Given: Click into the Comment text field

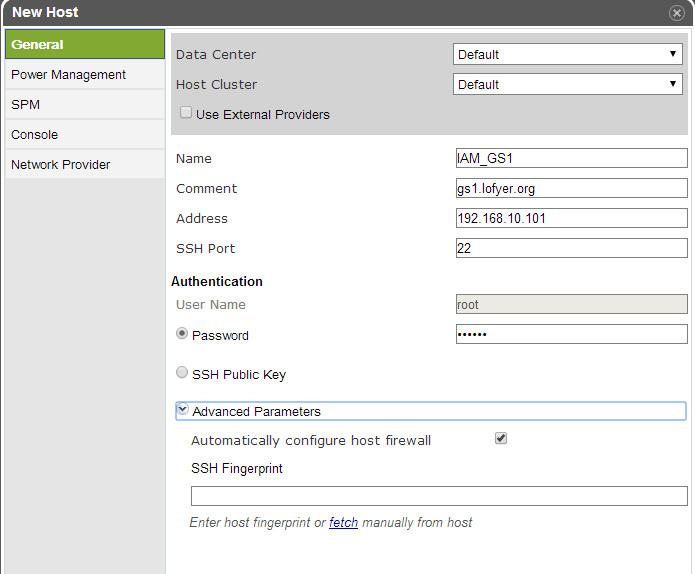Looking at the screenshot, I should [572, 188].
